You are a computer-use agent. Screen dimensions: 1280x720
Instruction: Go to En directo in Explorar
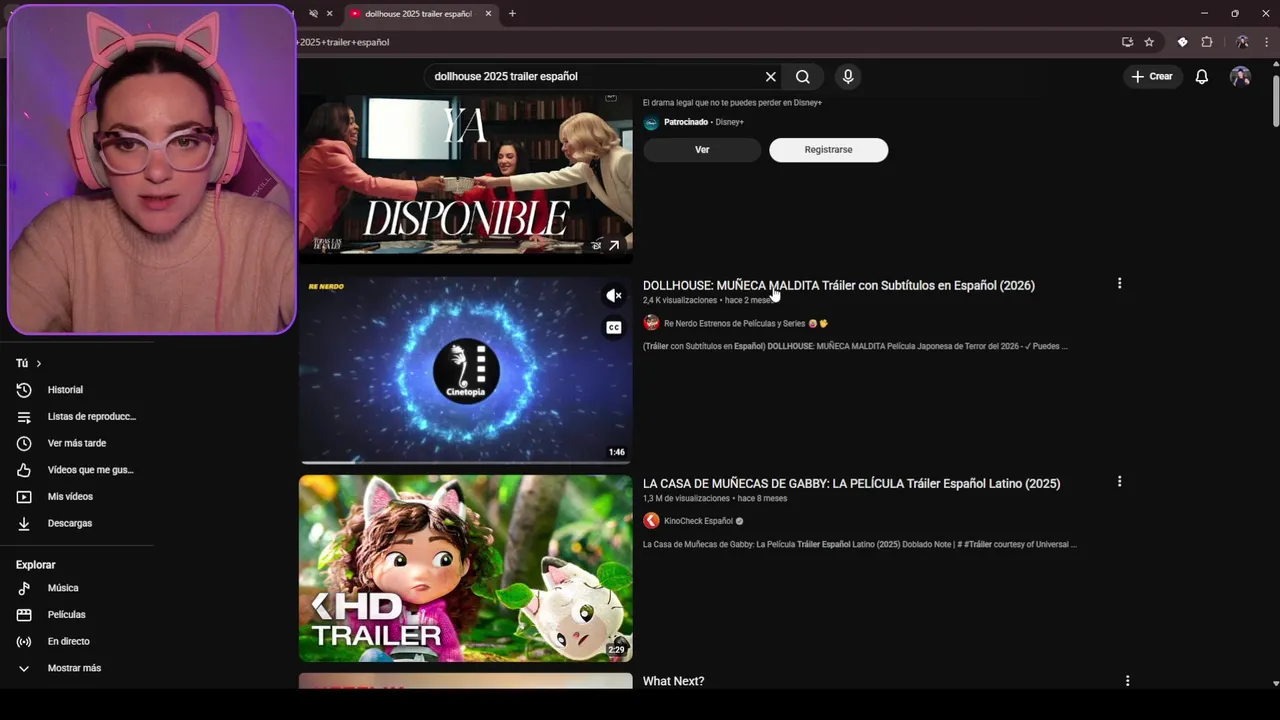click(x=77, y=641)
